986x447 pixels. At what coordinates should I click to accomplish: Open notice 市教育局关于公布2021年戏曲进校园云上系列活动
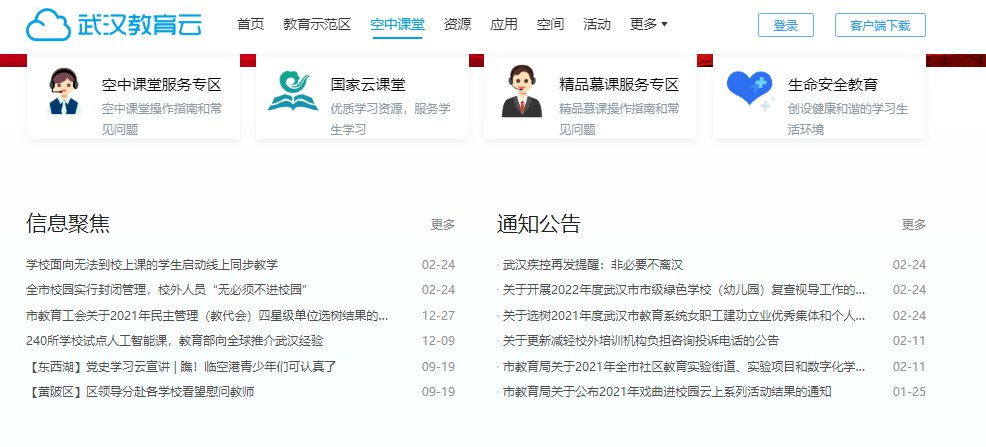tap(667, 392)
